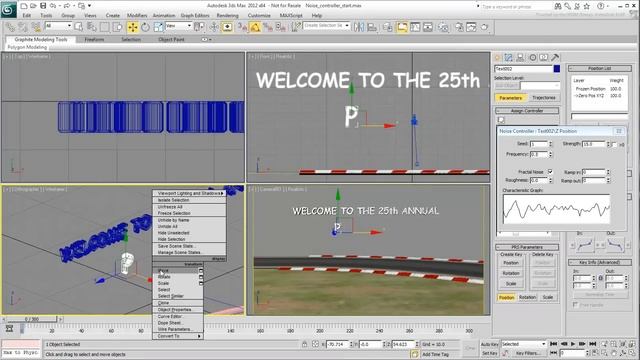Choose Object Properties in context menu
Image resolution: width=640 pixels, height=360 pixels.
tap(178, 310)
